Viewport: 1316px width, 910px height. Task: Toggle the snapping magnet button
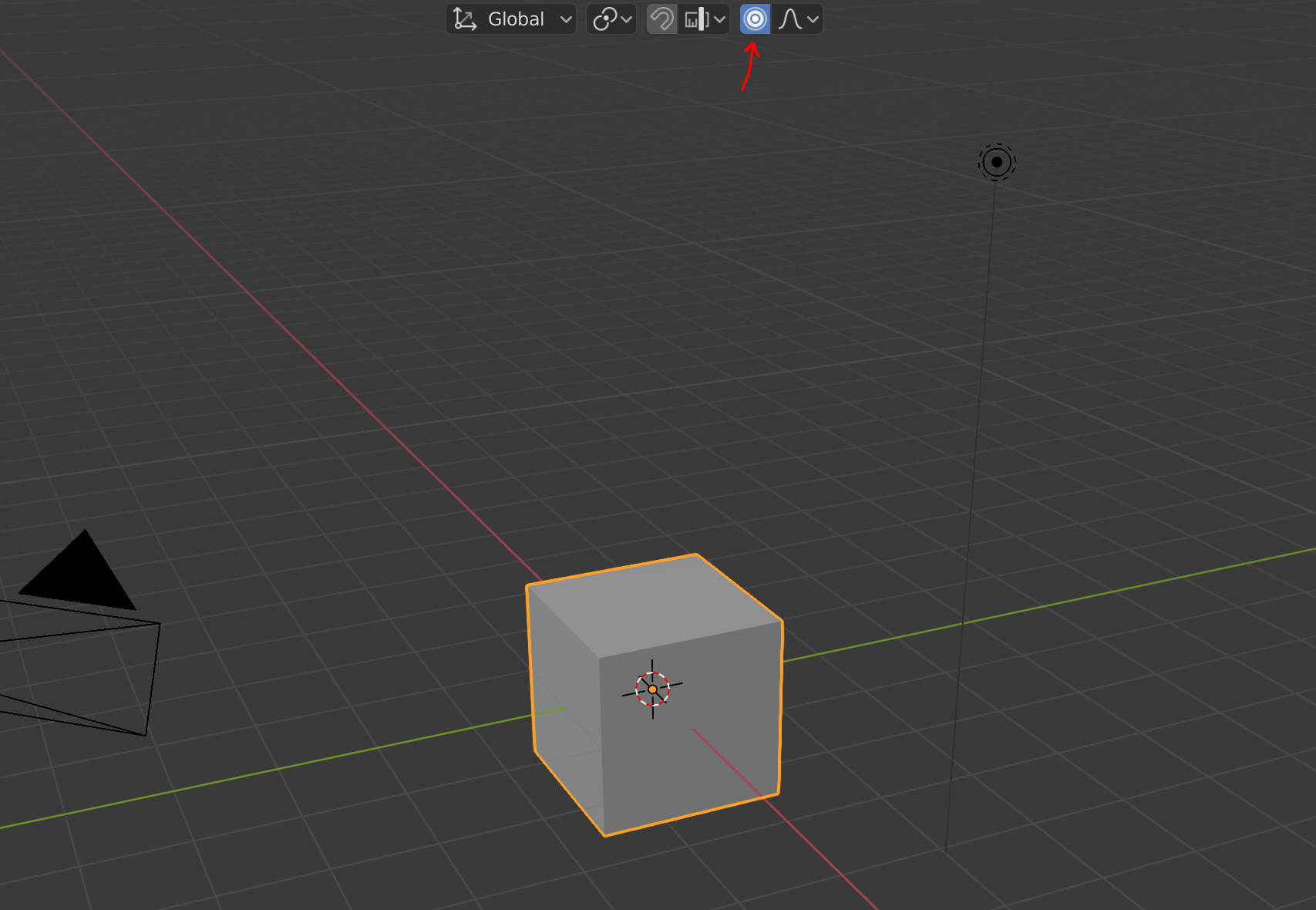tap(661, 19)
